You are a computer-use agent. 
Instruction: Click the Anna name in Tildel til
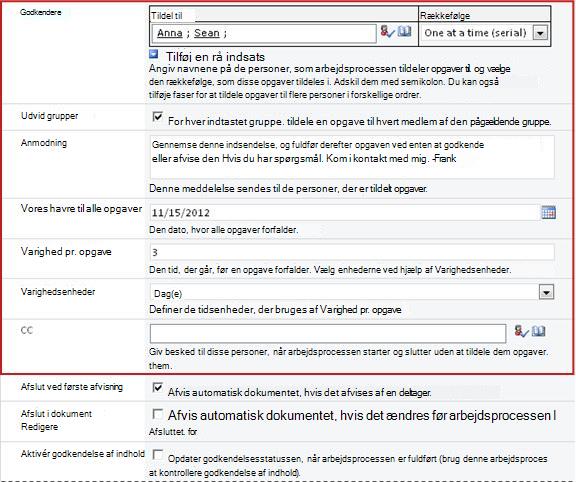(169, 33)
